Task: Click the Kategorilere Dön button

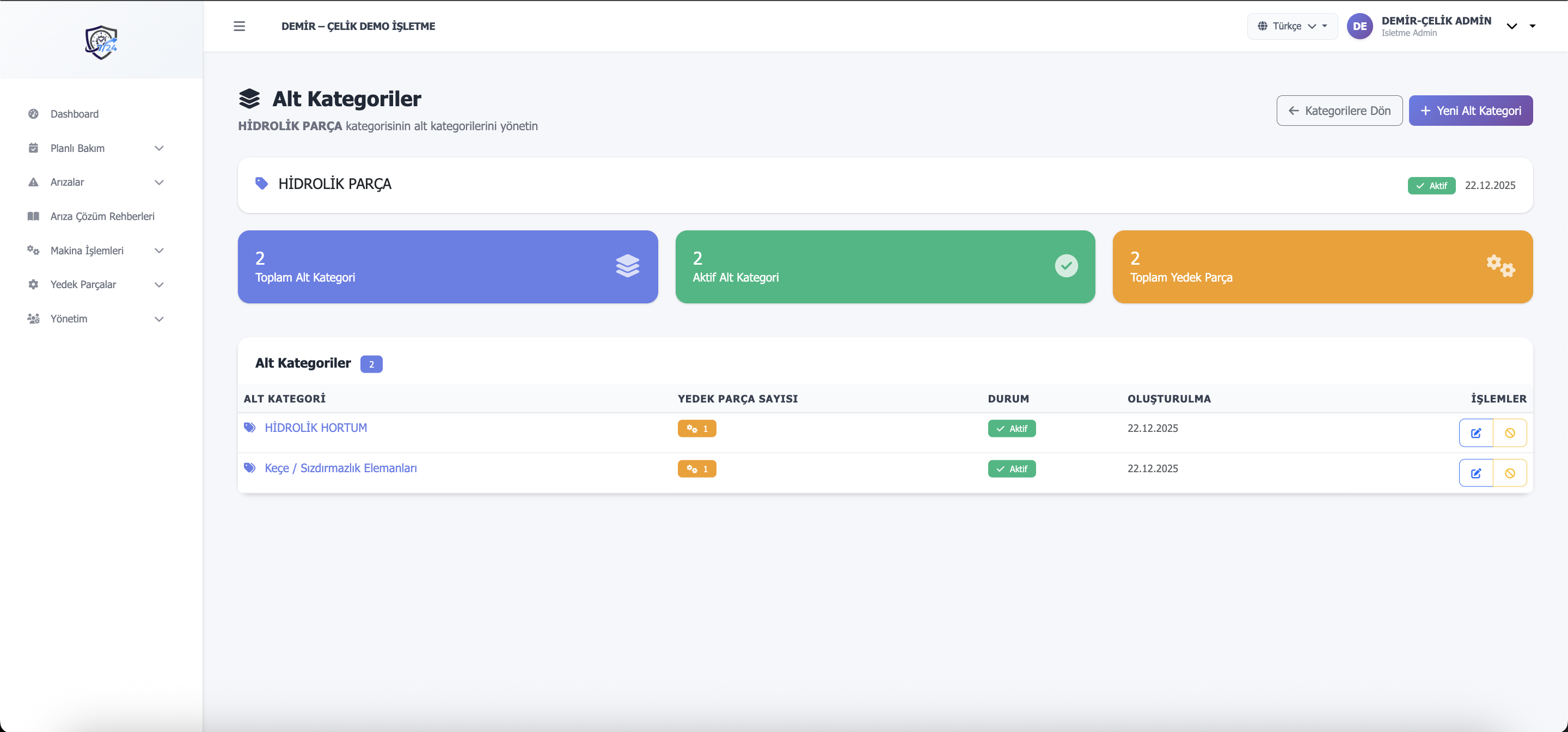Action: click(x=1339, y=111)
